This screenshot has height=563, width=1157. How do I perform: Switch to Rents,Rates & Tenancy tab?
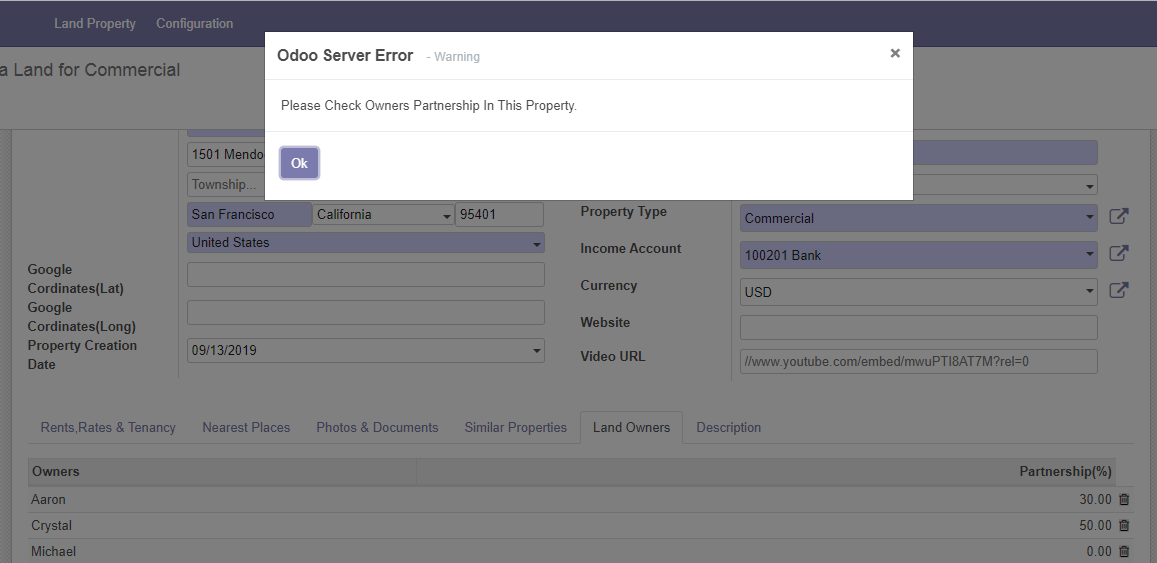tap(108, 427)
